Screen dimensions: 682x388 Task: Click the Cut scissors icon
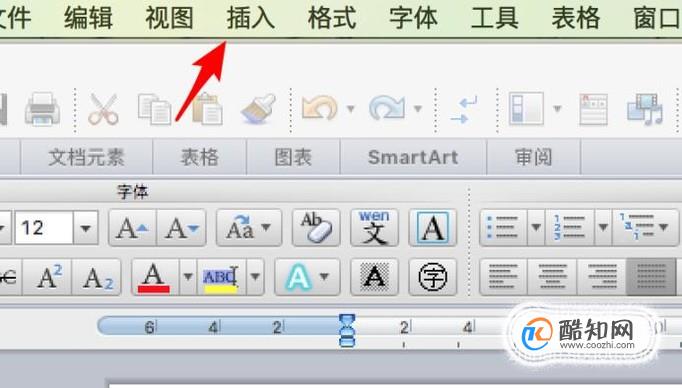coord(103,109)
